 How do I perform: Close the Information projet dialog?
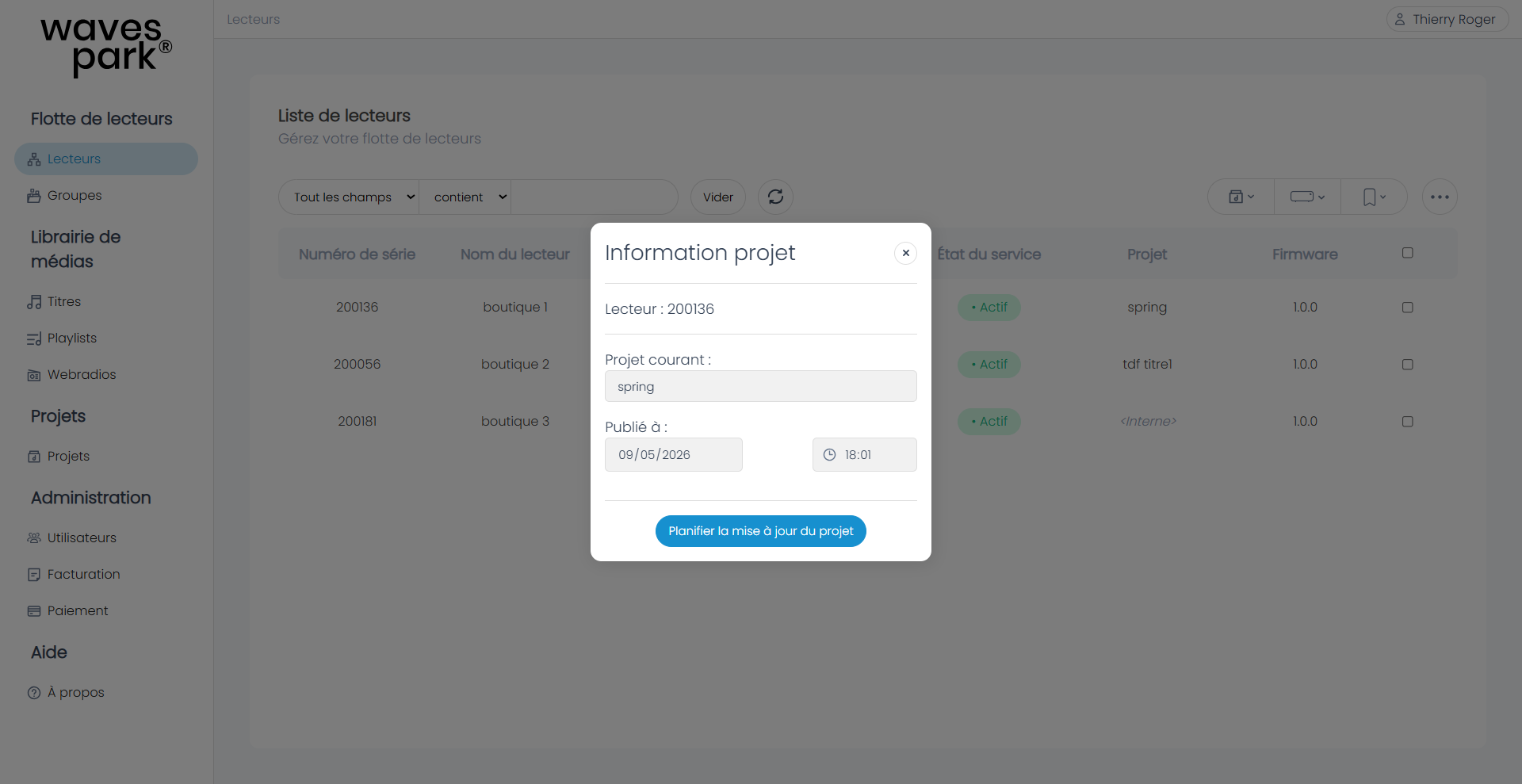pyautogui.click(x=905, y=253)
